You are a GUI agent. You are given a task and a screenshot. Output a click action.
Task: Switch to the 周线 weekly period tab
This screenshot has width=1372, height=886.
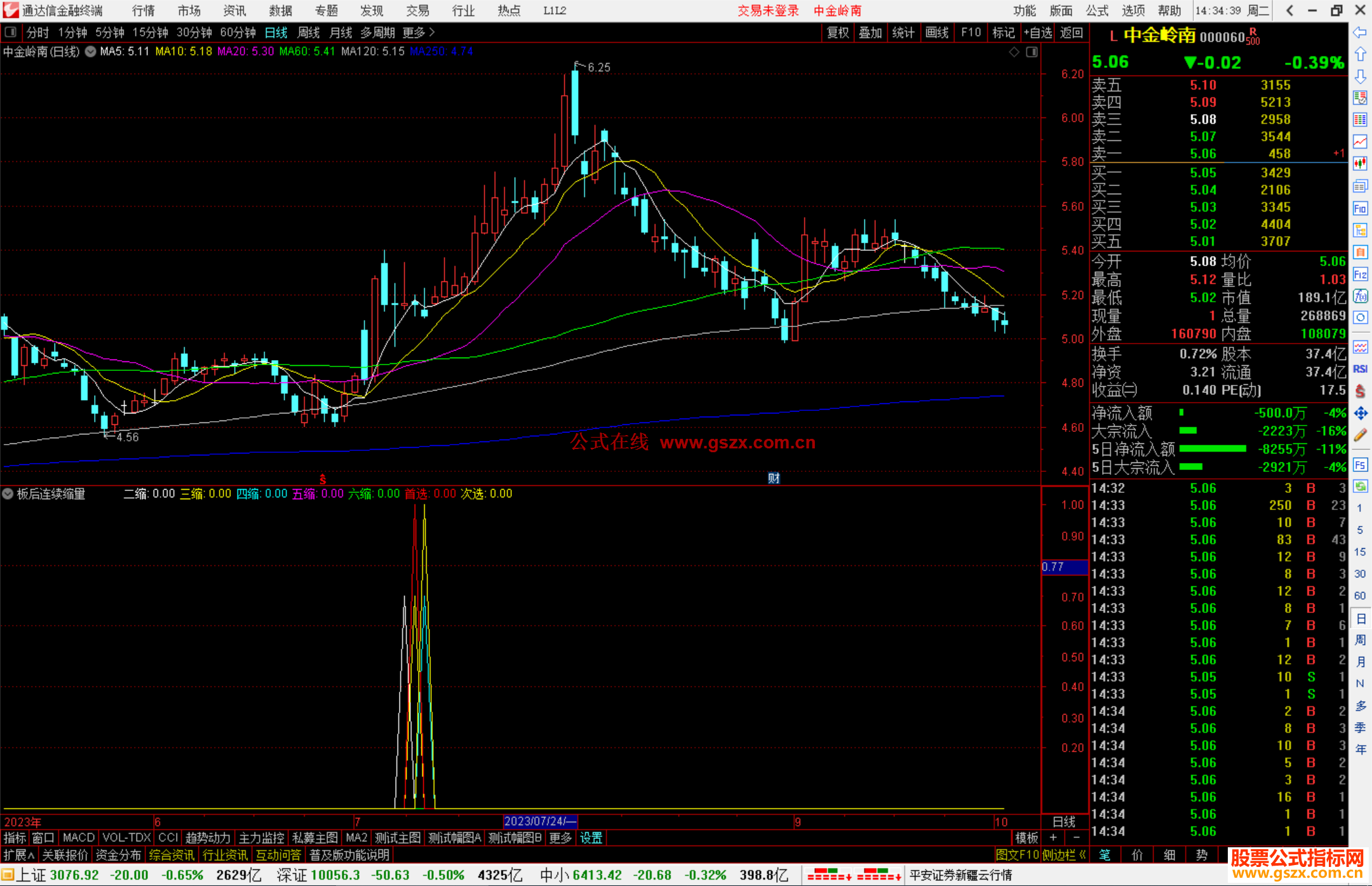pyautogui.click(x=309, y=32)
